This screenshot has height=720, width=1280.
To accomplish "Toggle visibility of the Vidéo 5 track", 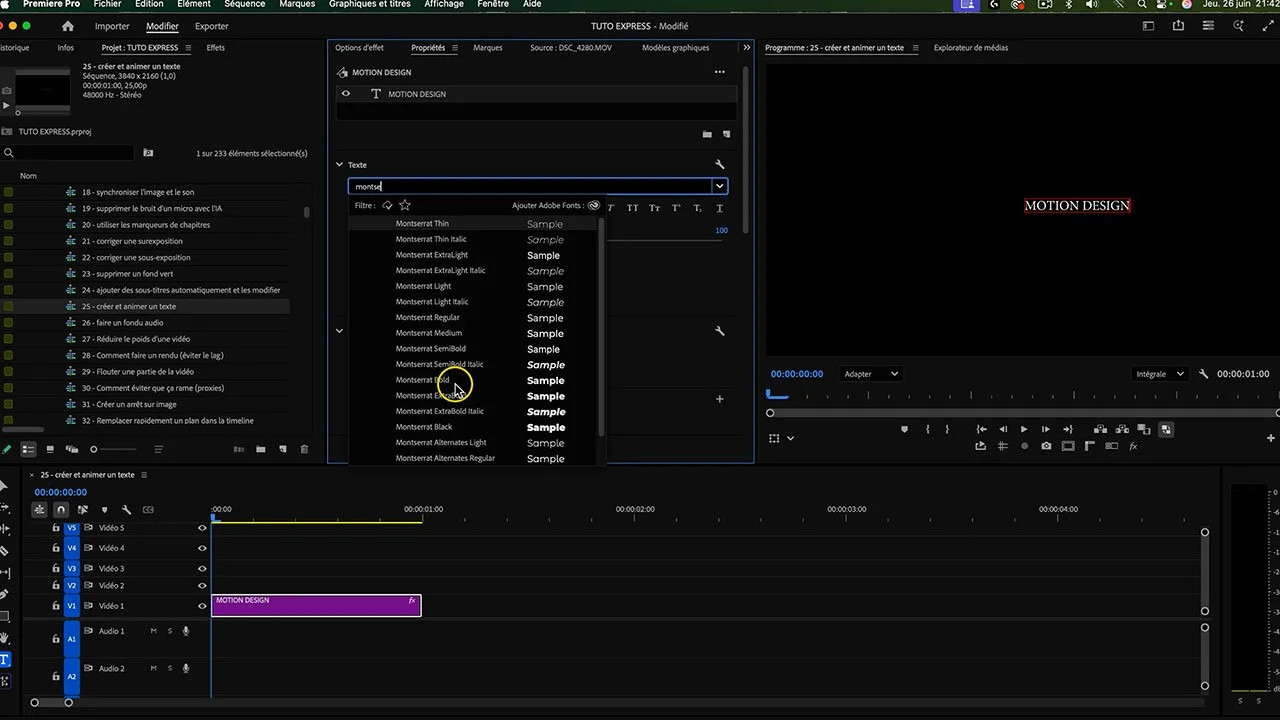I will click(202, 528).
